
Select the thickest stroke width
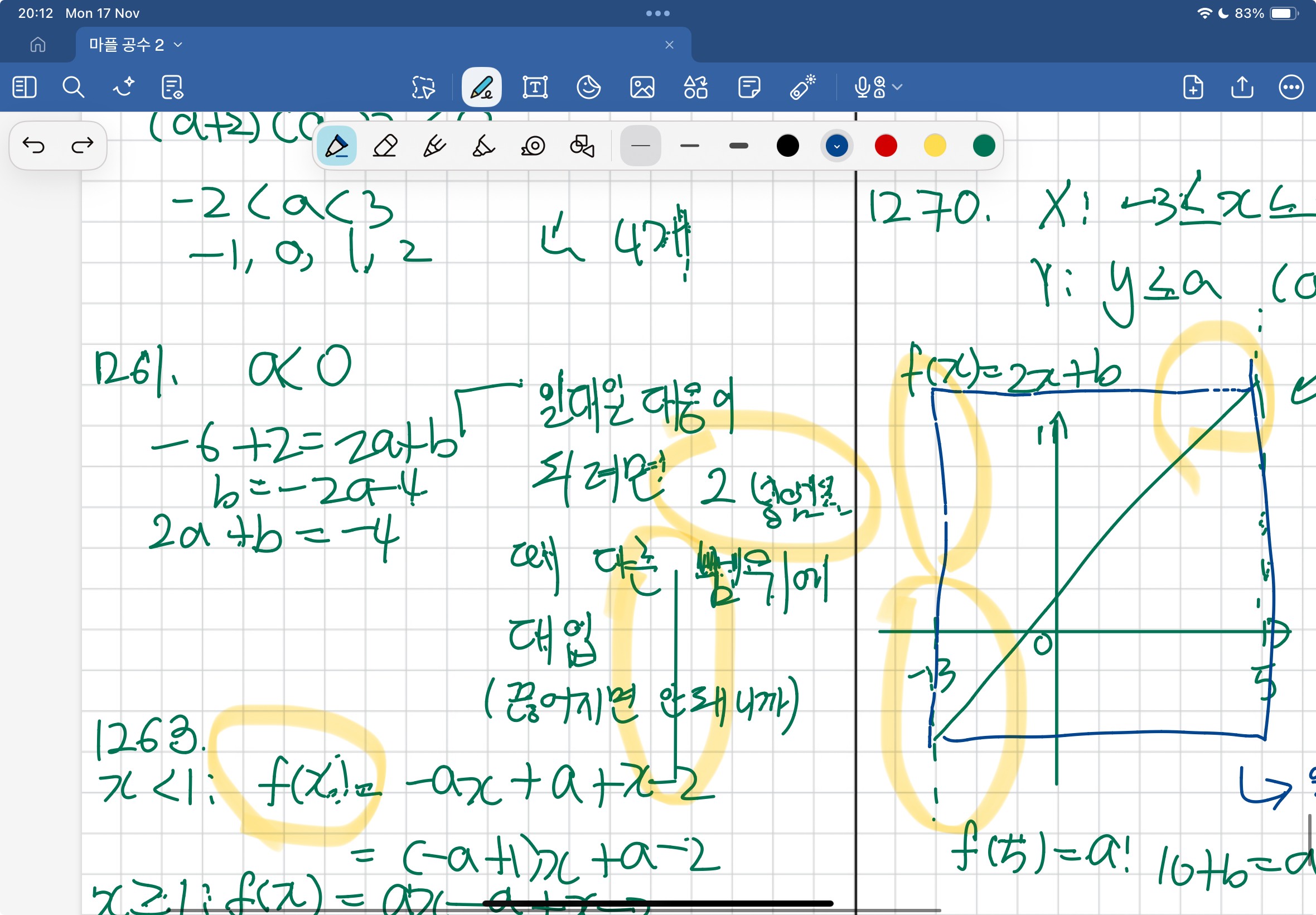pos(738,146)
